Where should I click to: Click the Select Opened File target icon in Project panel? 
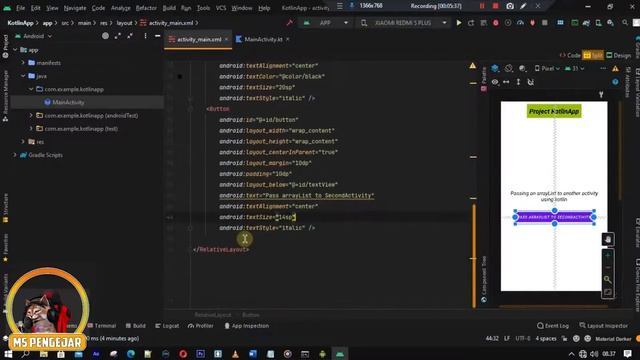pos(105,36)
